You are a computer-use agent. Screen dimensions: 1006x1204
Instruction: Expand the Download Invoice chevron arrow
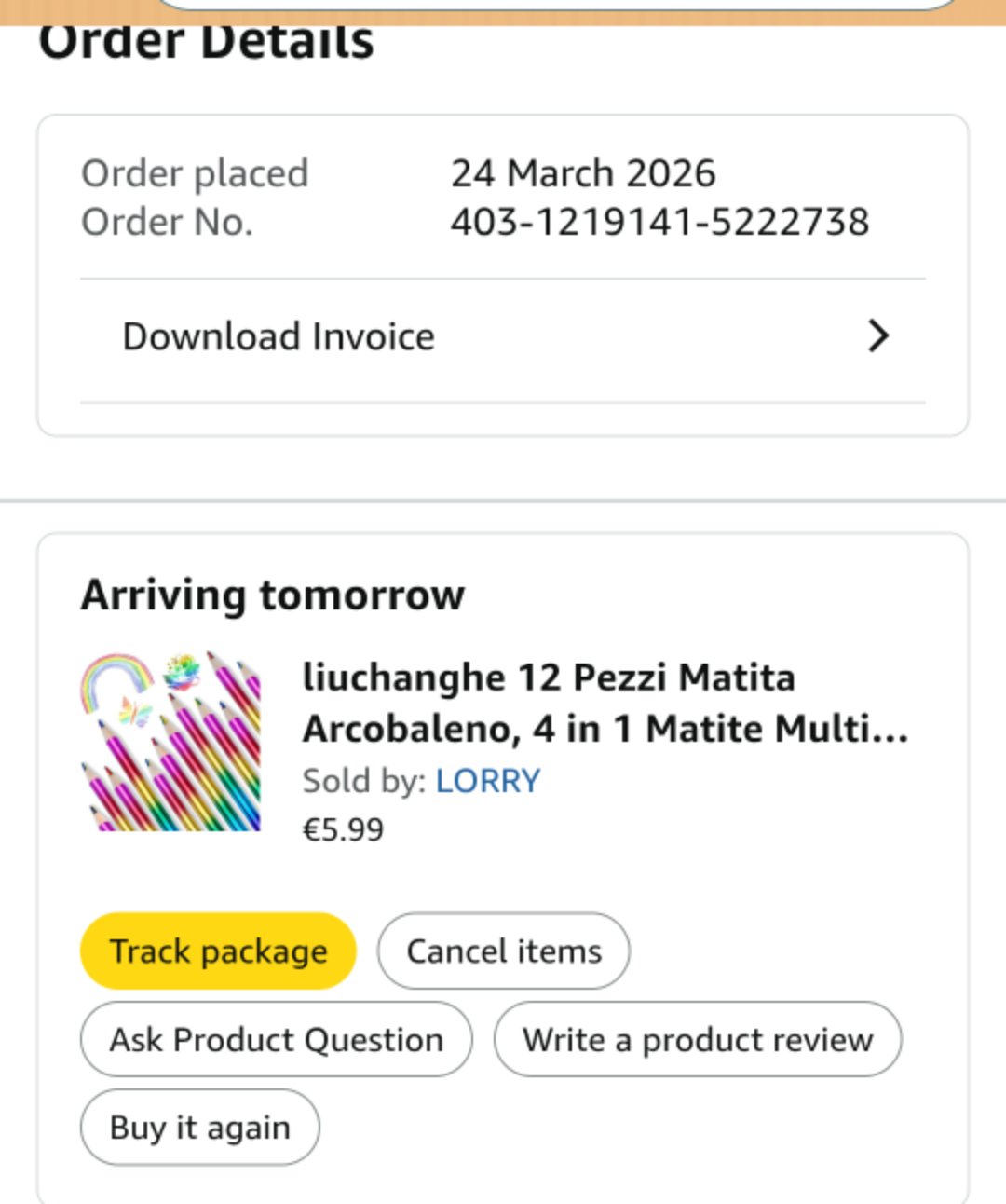(877, 336)
